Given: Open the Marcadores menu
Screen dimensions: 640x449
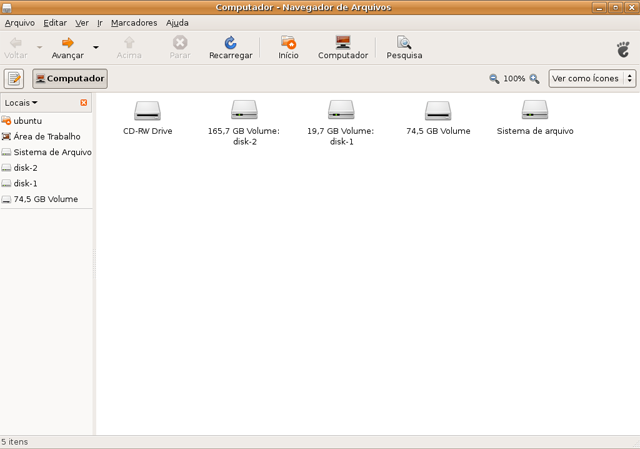Looking at the screenshot, I should (x=134, y=23).
